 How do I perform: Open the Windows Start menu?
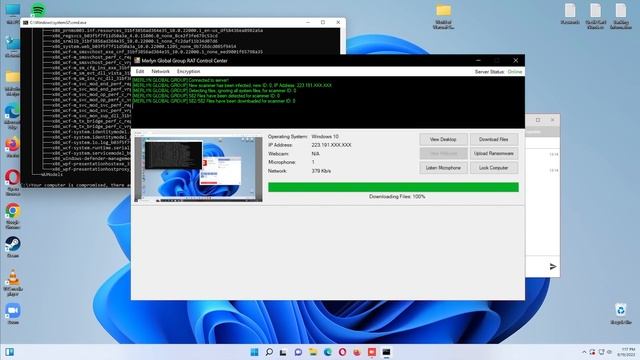(x=254, y=352)
